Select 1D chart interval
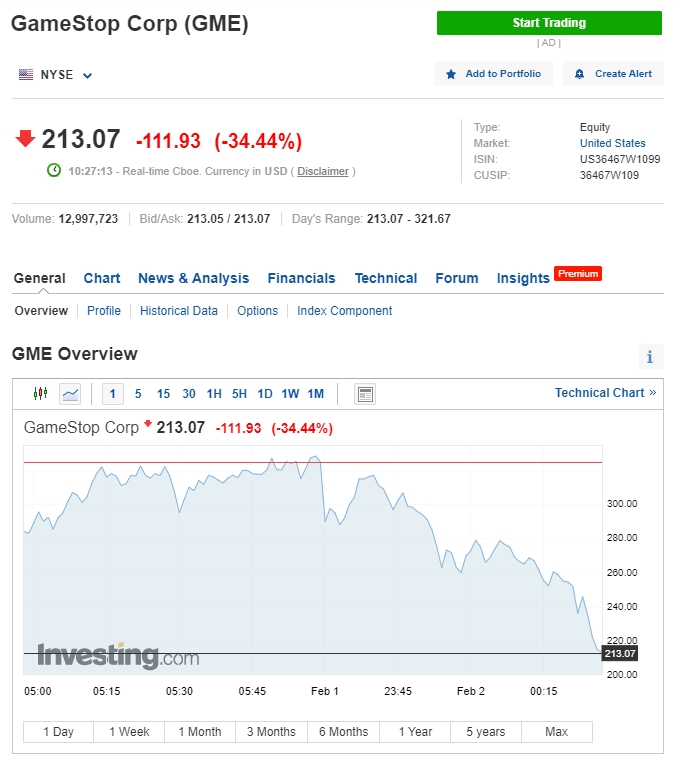Screen dimensions: 673x760 point(265,394)
